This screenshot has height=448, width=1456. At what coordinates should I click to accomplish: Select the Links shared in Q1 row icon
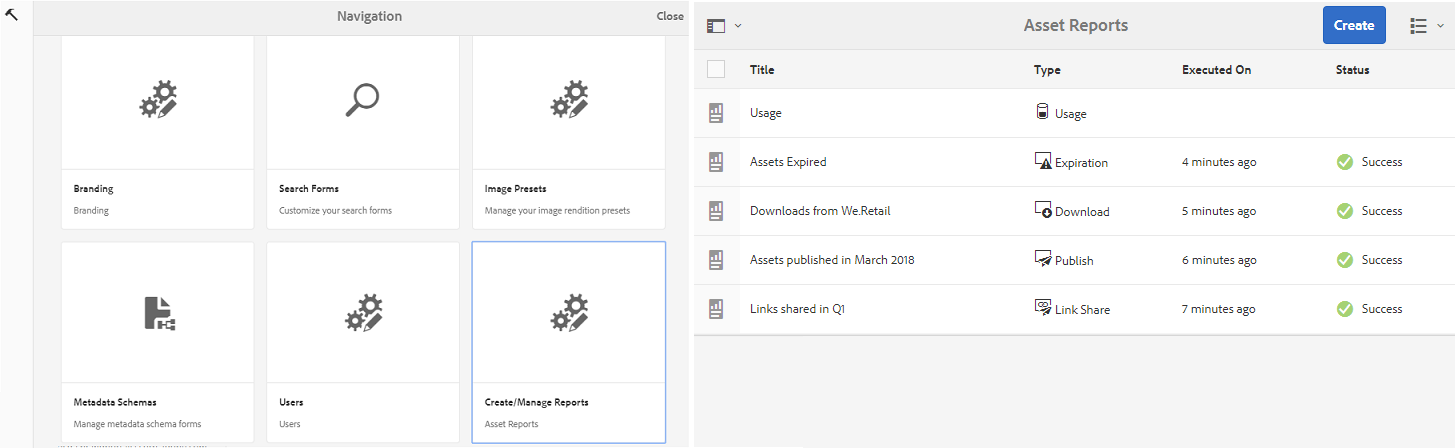click(715, 309)
